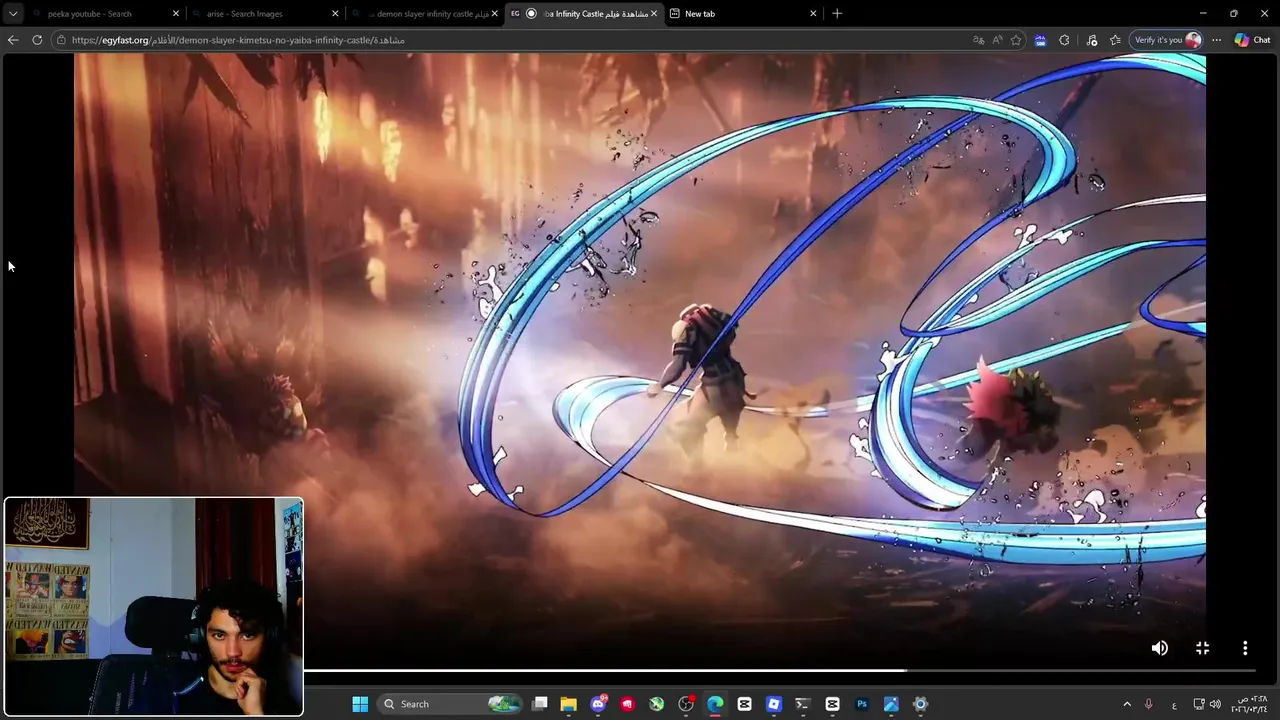Viewport: 1280px width, 720px height.
Task: Open the network tray icon
Action: (1199, 704)
